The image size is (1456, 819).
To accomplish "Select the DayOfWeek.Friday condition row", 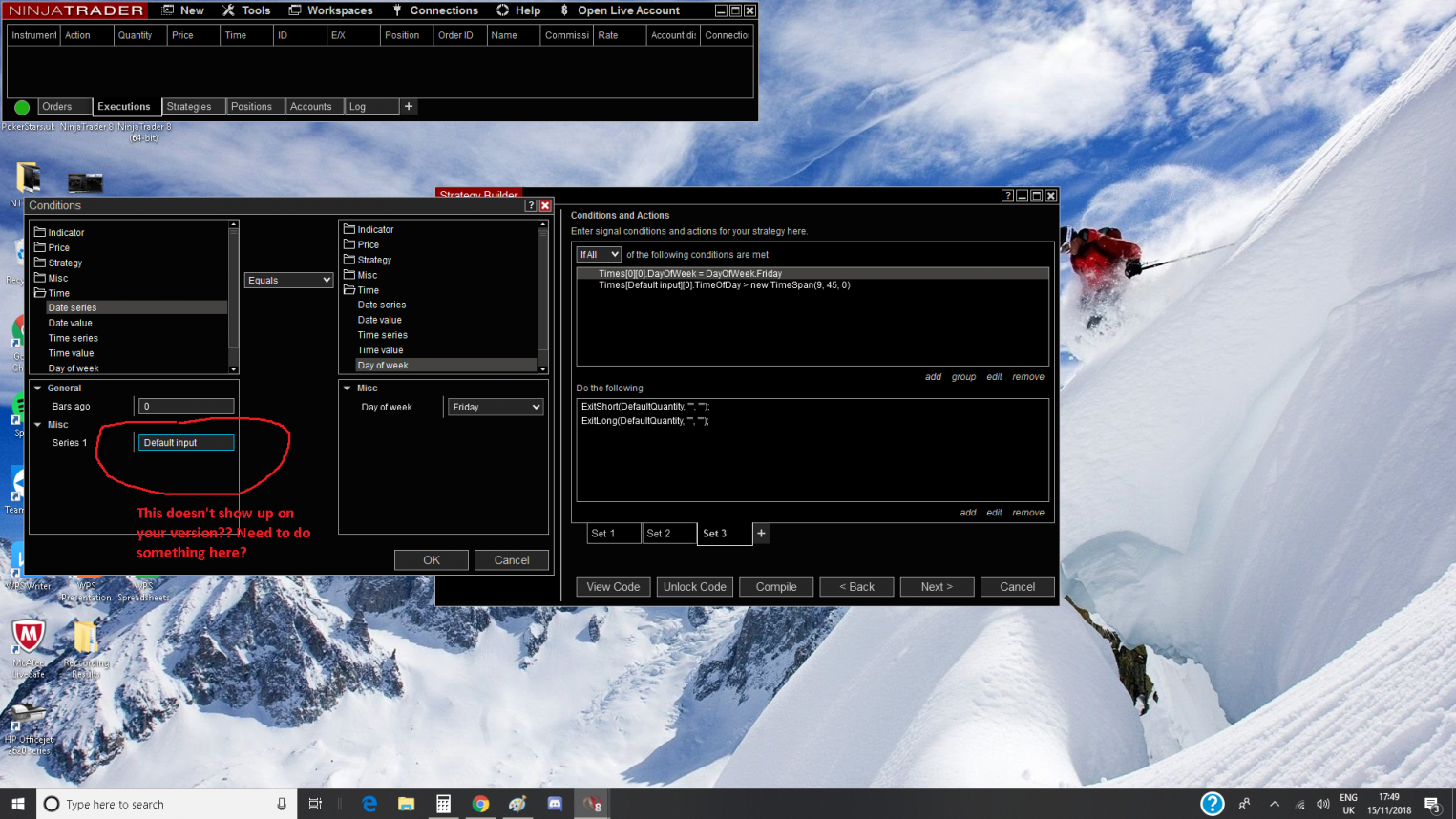I will coord(812,274).
